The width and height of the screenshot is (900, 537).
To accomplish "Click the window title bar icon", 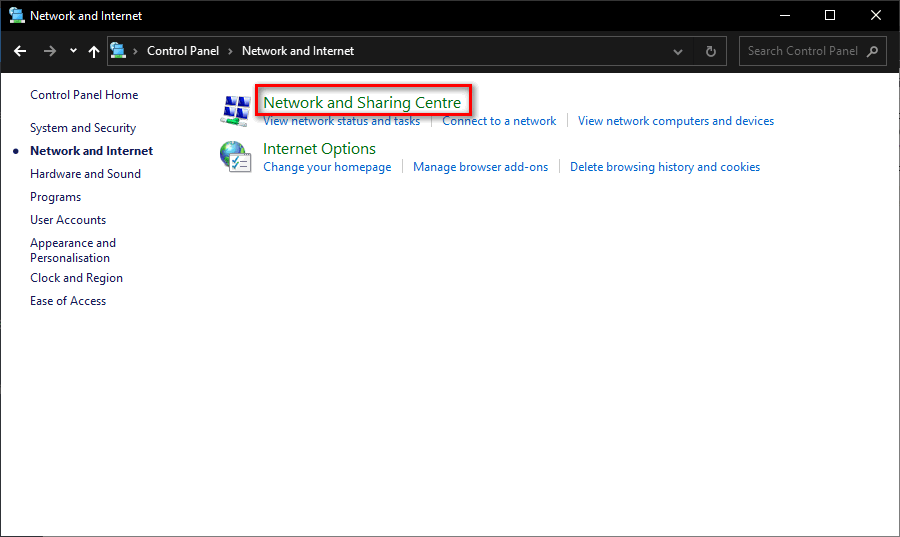I will coord(17,15).
